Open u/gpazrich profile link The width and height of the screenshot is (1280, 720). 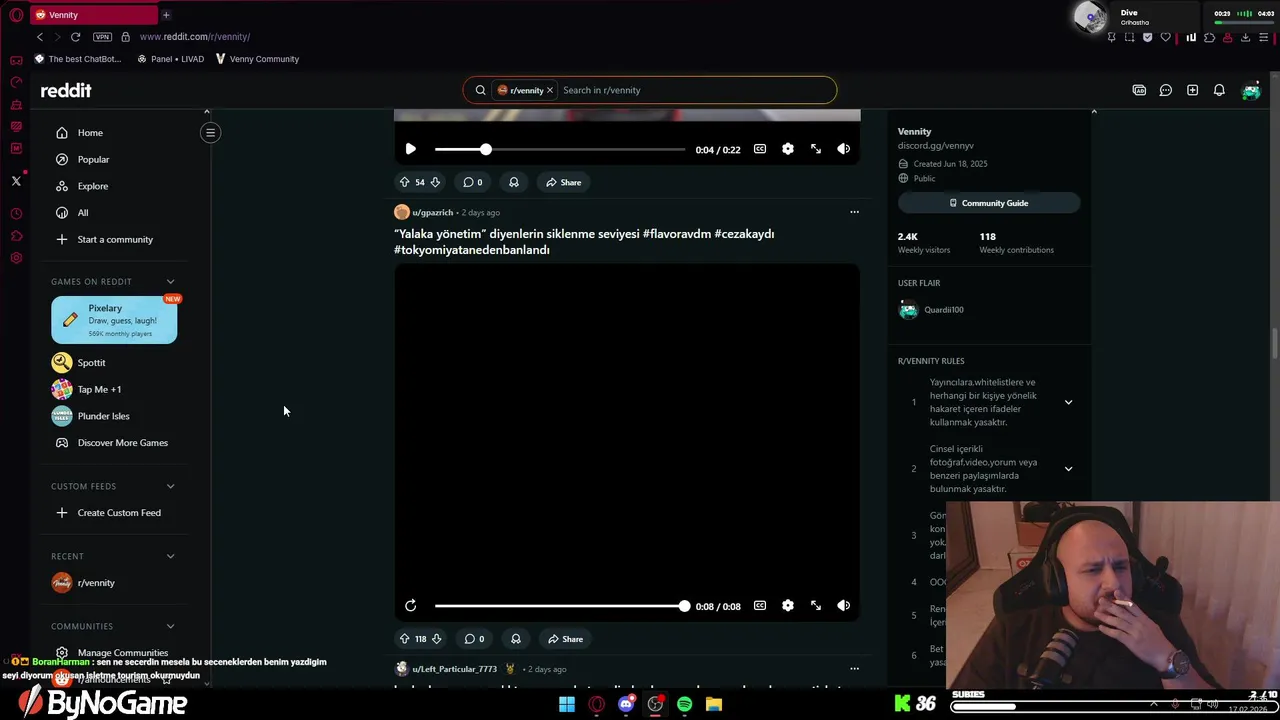tap(432, 212)
